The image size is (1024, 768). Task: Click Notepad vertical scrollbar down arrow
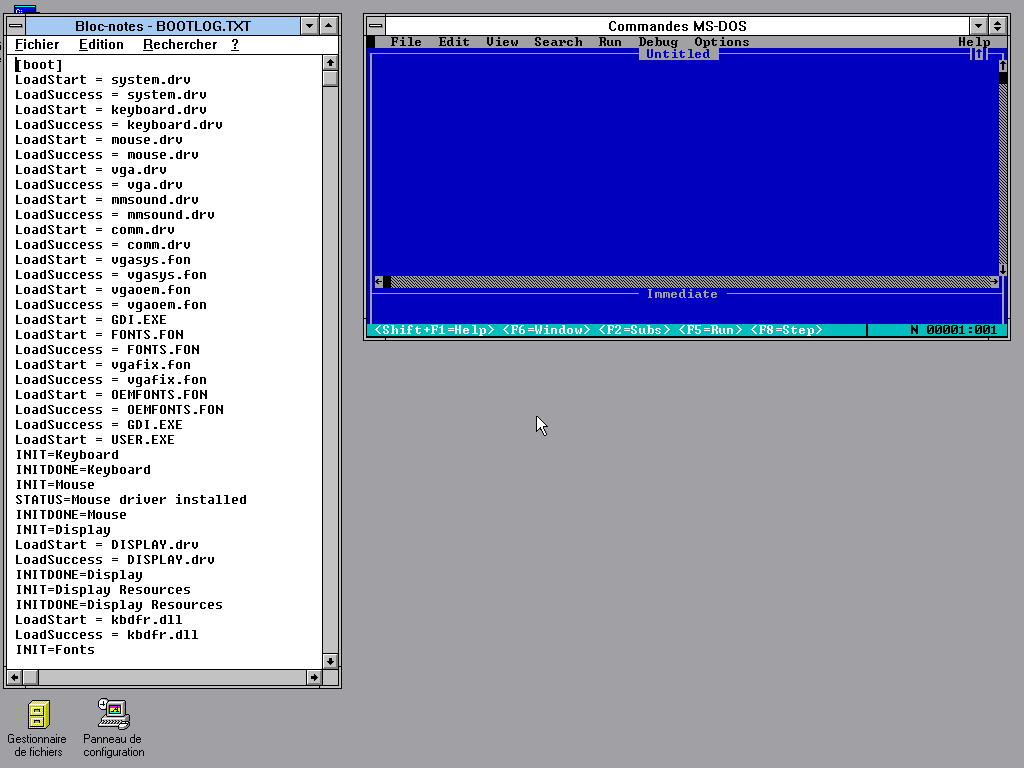coord(330,661)
